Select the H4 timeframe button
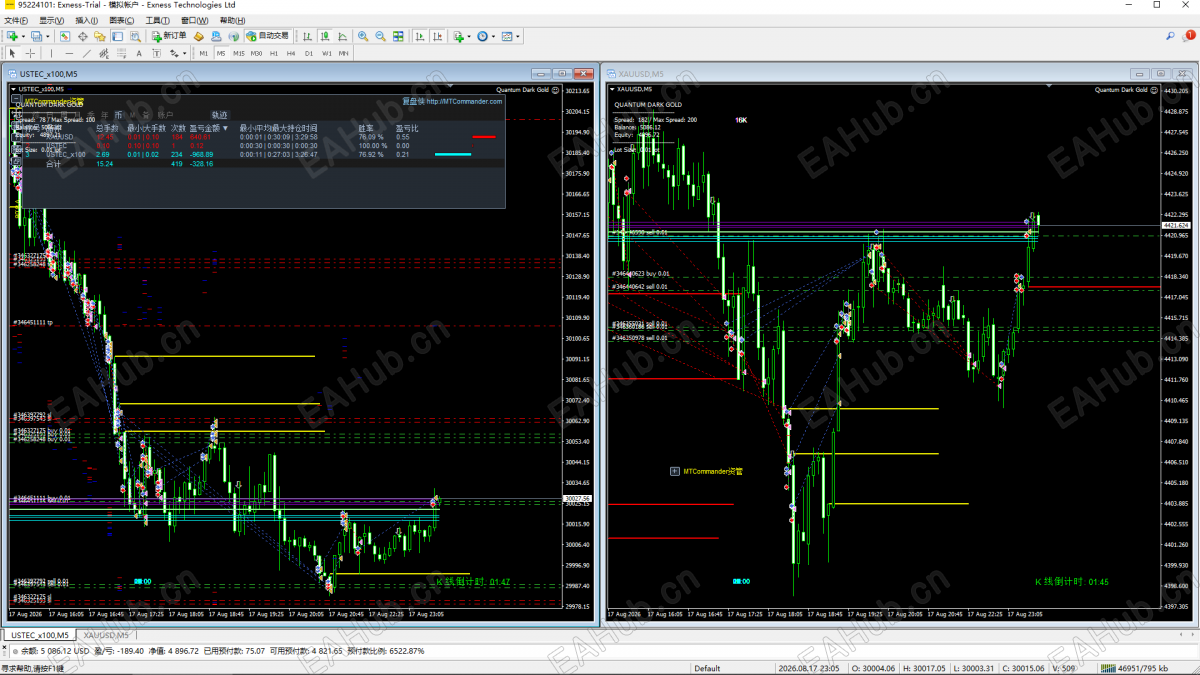Screen dimensions: 1200x675 pos(291,53)
